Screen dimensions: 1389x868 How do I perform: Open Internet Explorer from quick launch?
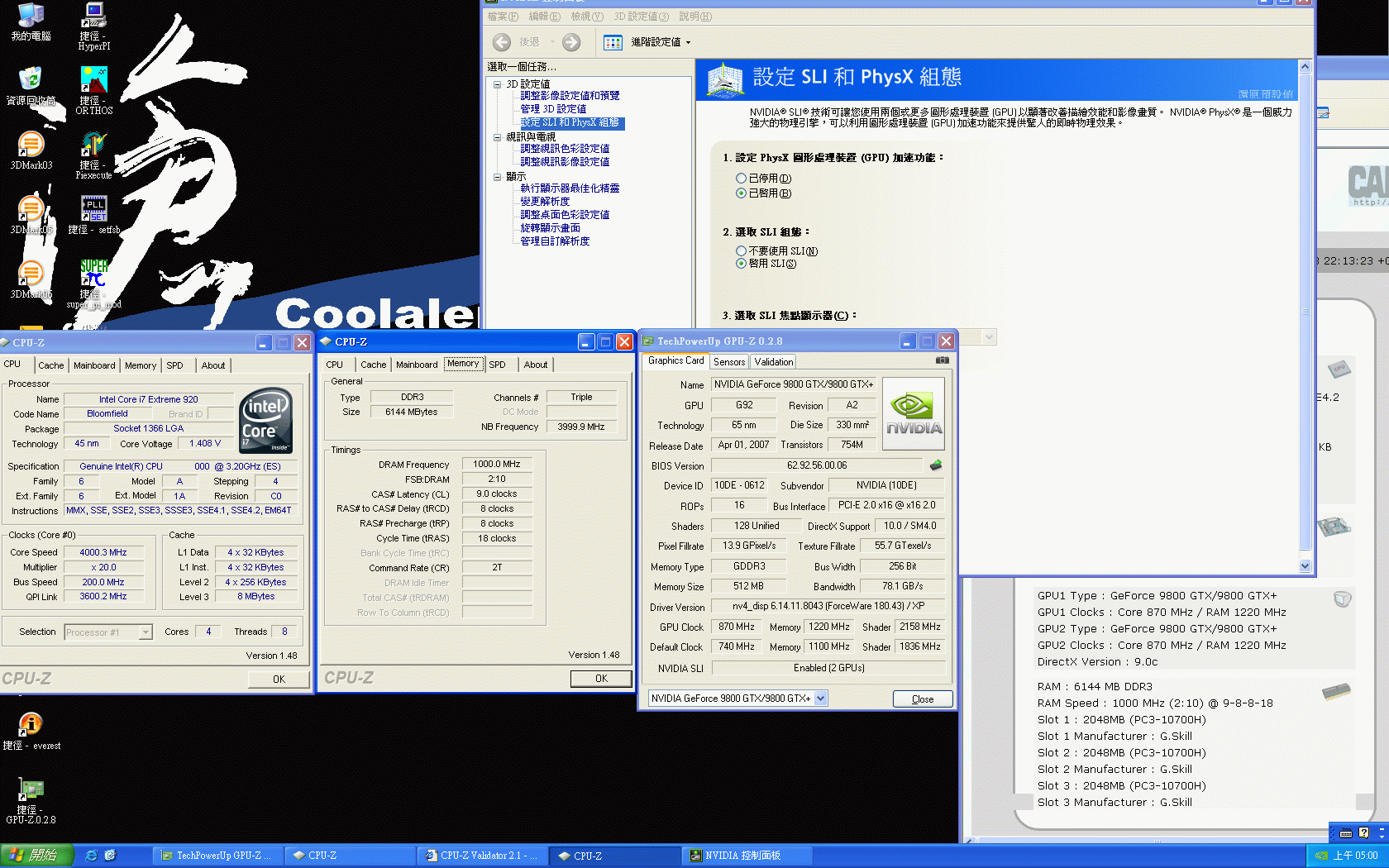(91, 856)
